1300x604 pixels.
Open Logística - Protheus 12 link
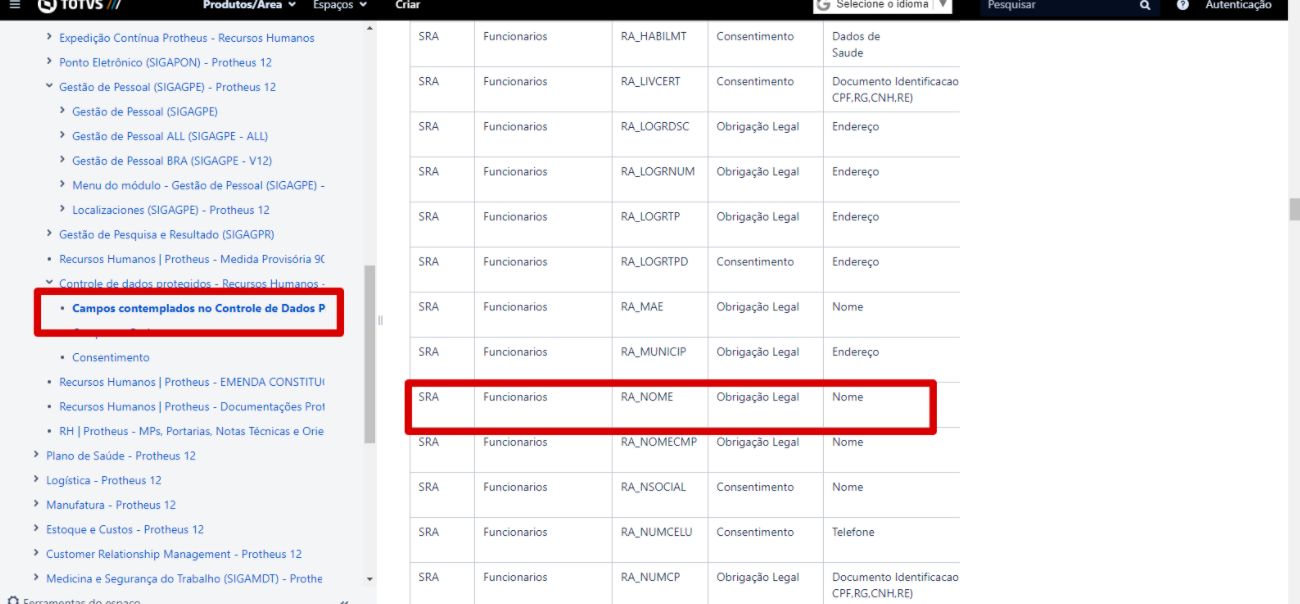[104, 480]
